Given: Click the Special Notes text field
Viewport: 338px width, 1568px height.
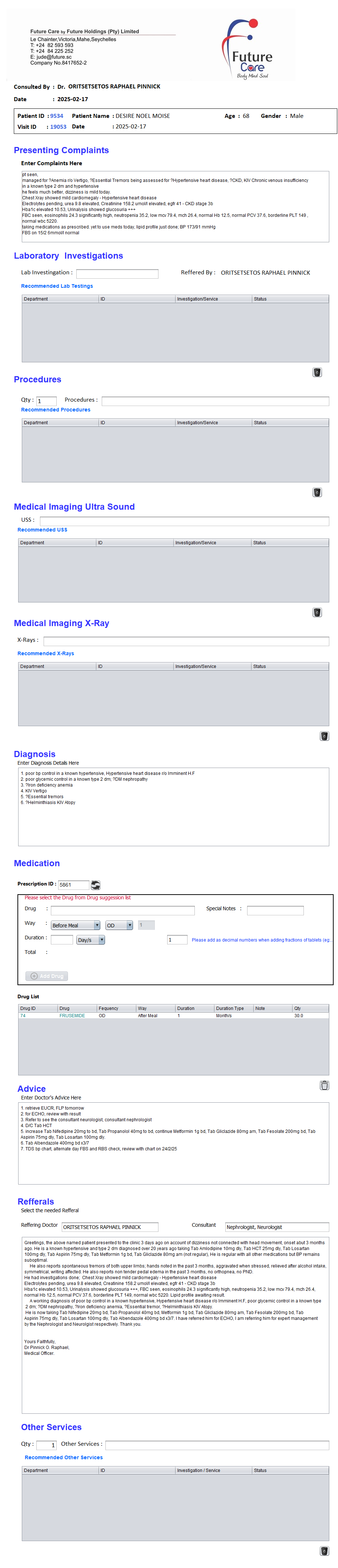Looking at the screenshot, I should (x=275, y=911).
